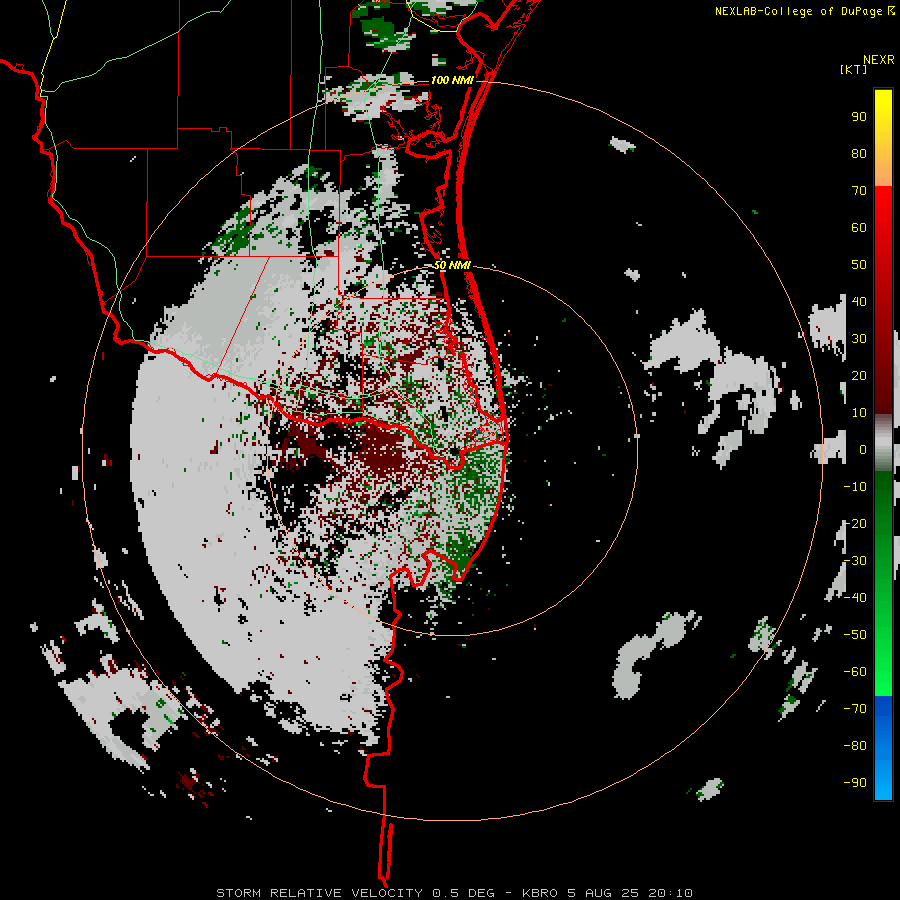Click the -90 knot scale value
900x900 pixels.
855,783
